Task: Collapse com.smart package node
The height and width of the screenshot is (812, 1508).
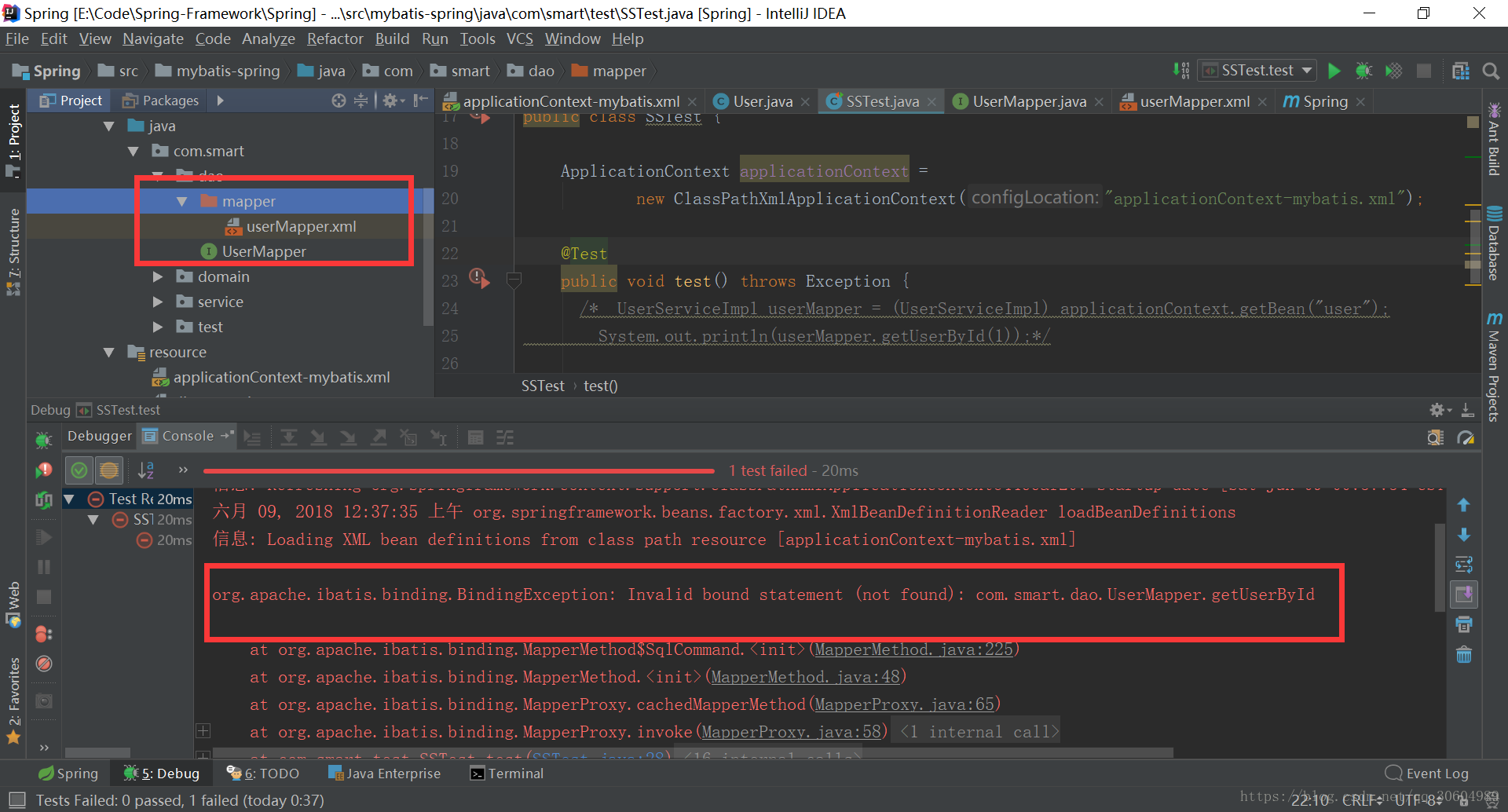Action: [133, 152]
